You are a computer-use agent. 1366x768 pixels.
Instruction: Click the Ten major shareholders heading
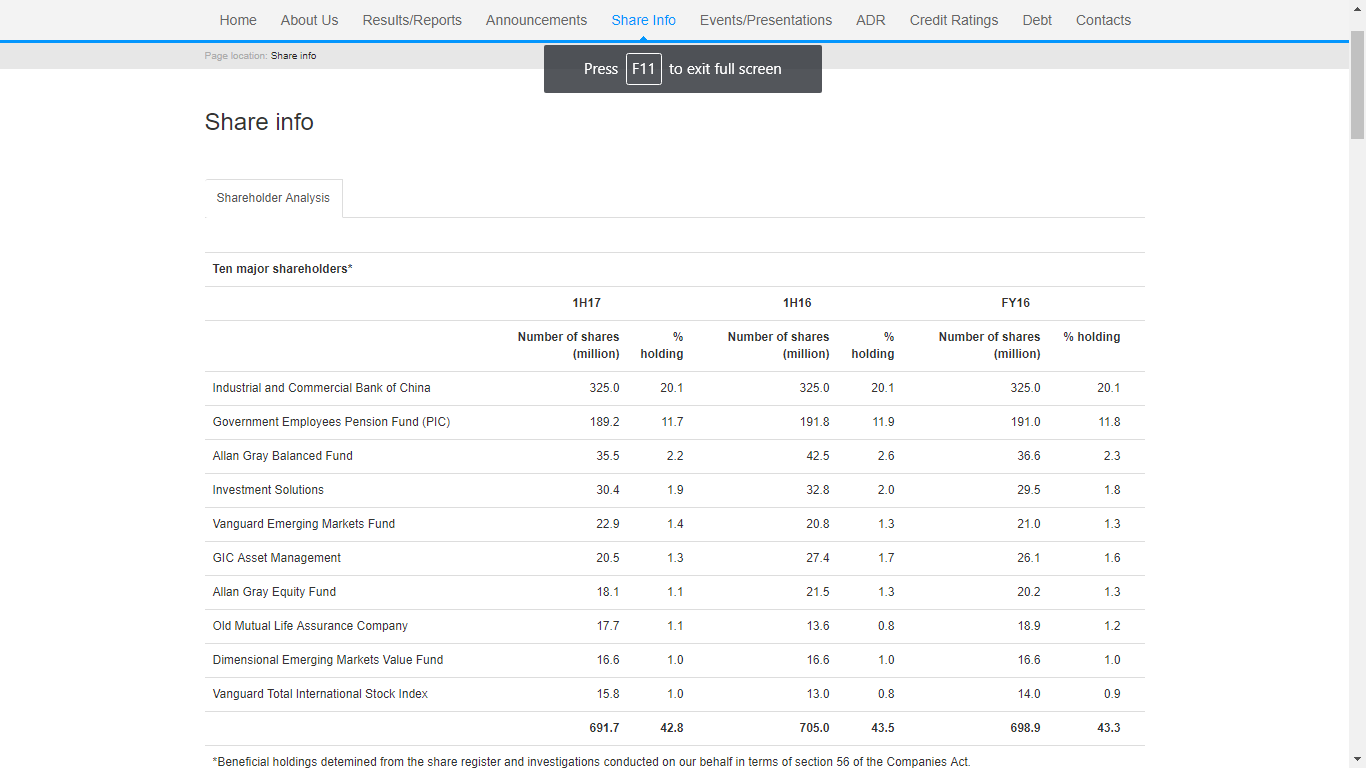283,269
